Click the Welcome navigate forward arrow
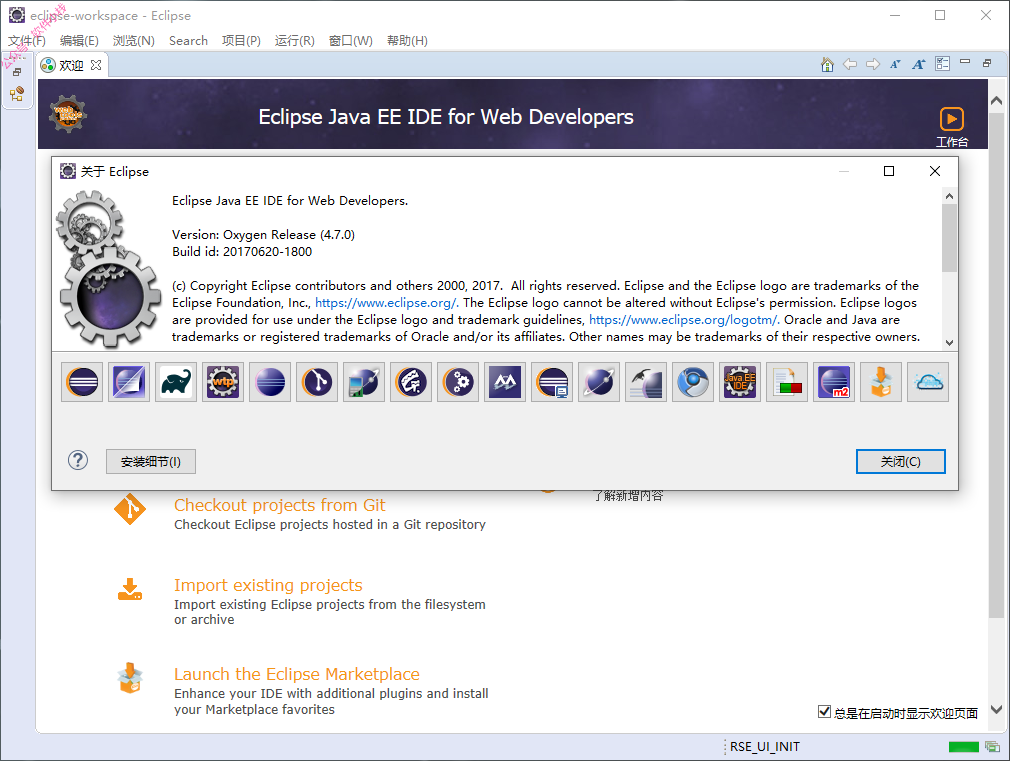The height and width of the screenshot is (761, 1010). point(873,64)
